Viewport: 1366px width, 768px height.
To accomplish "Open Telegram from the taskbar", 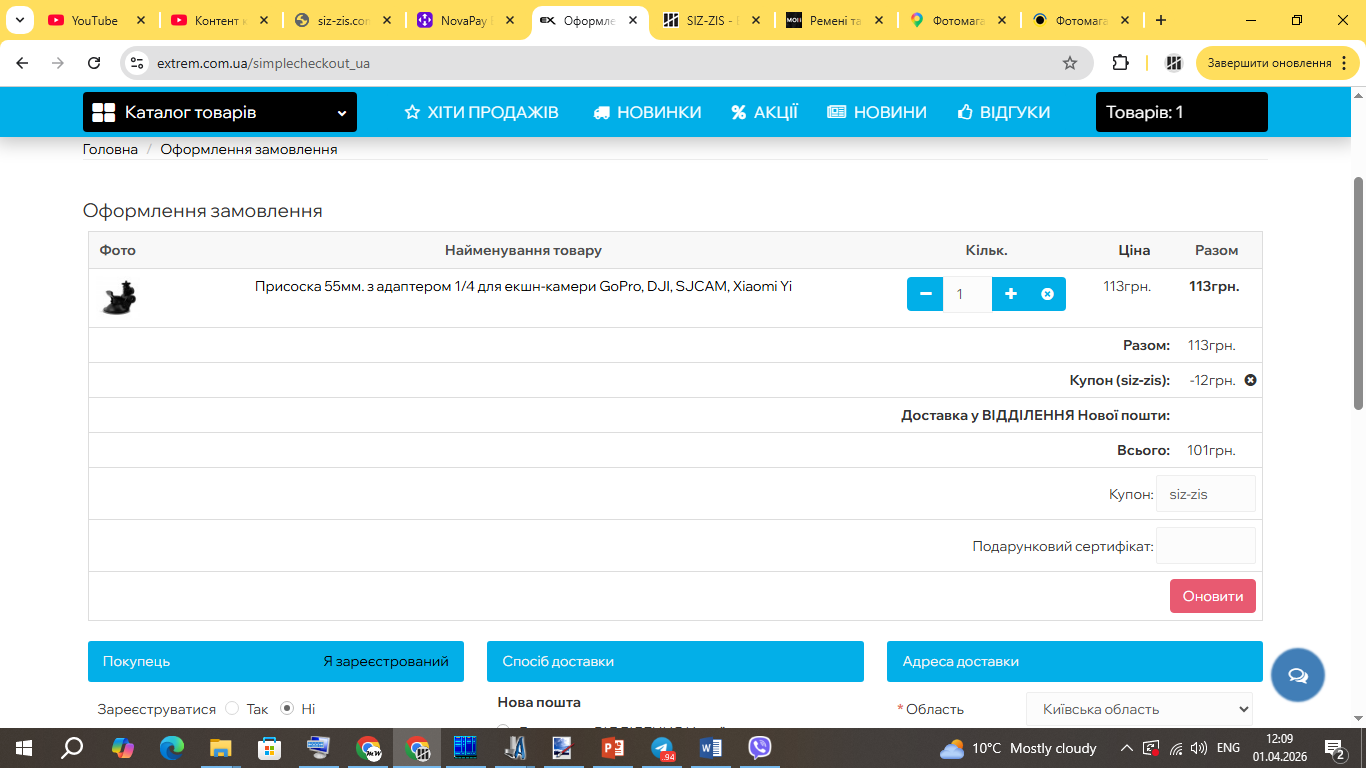I will (661, 747).
